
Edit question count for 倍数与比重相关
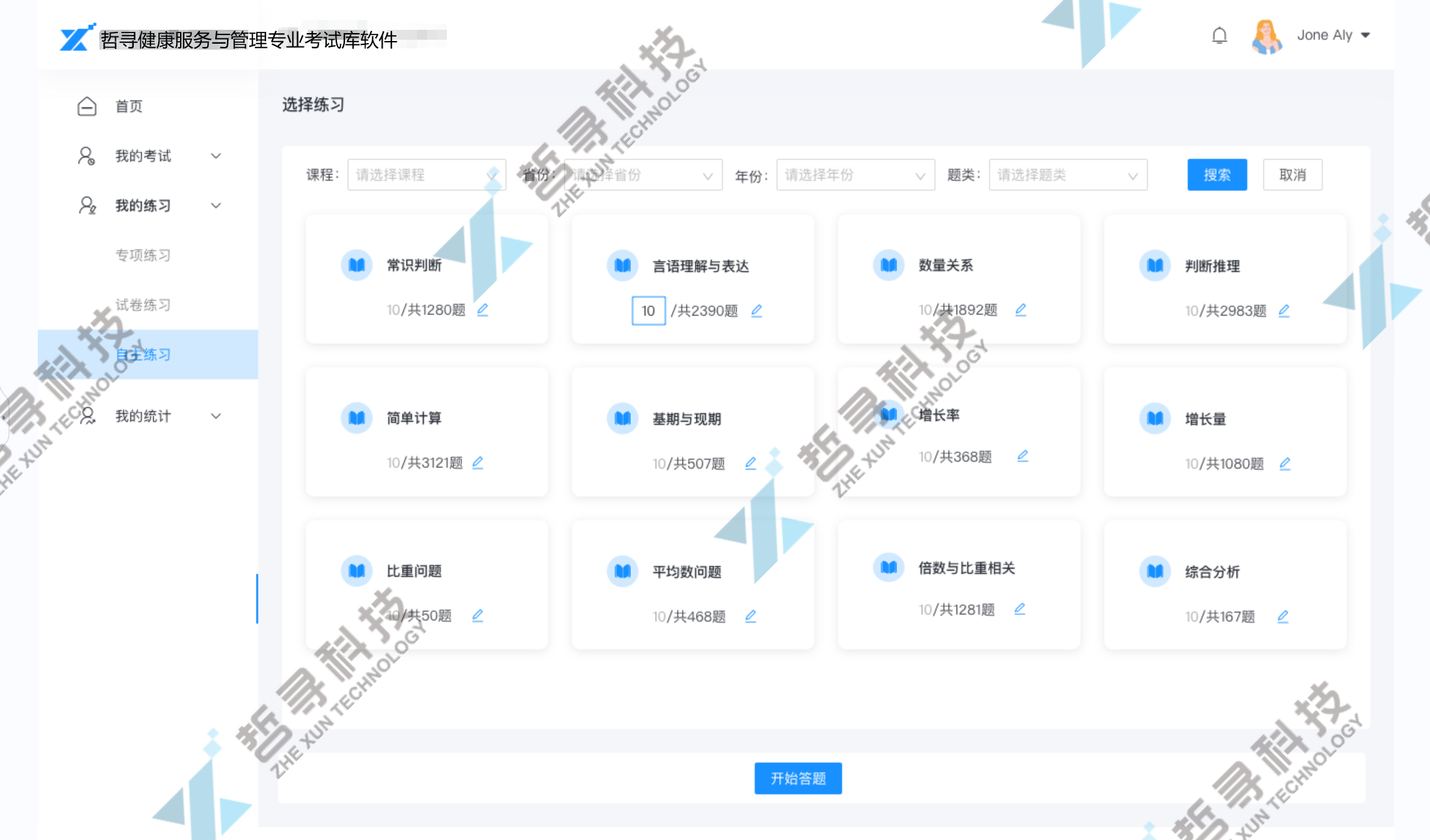[x=1020, y=609]
